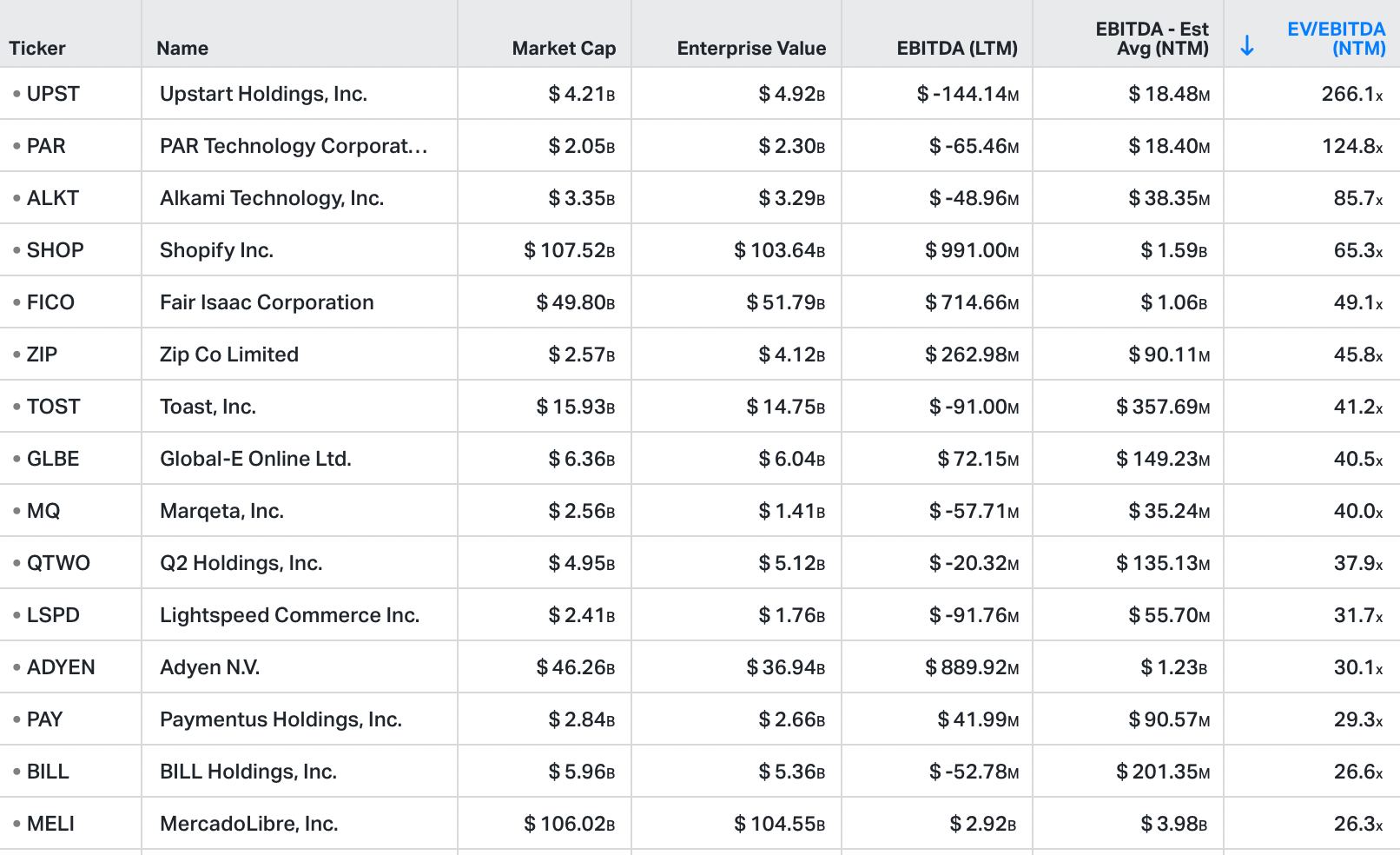This screenshot has height=855, width=1400.
Task: Open Upstart Holdings, Inc. company link
Action: pyautogui.click(x=263, y=94)
